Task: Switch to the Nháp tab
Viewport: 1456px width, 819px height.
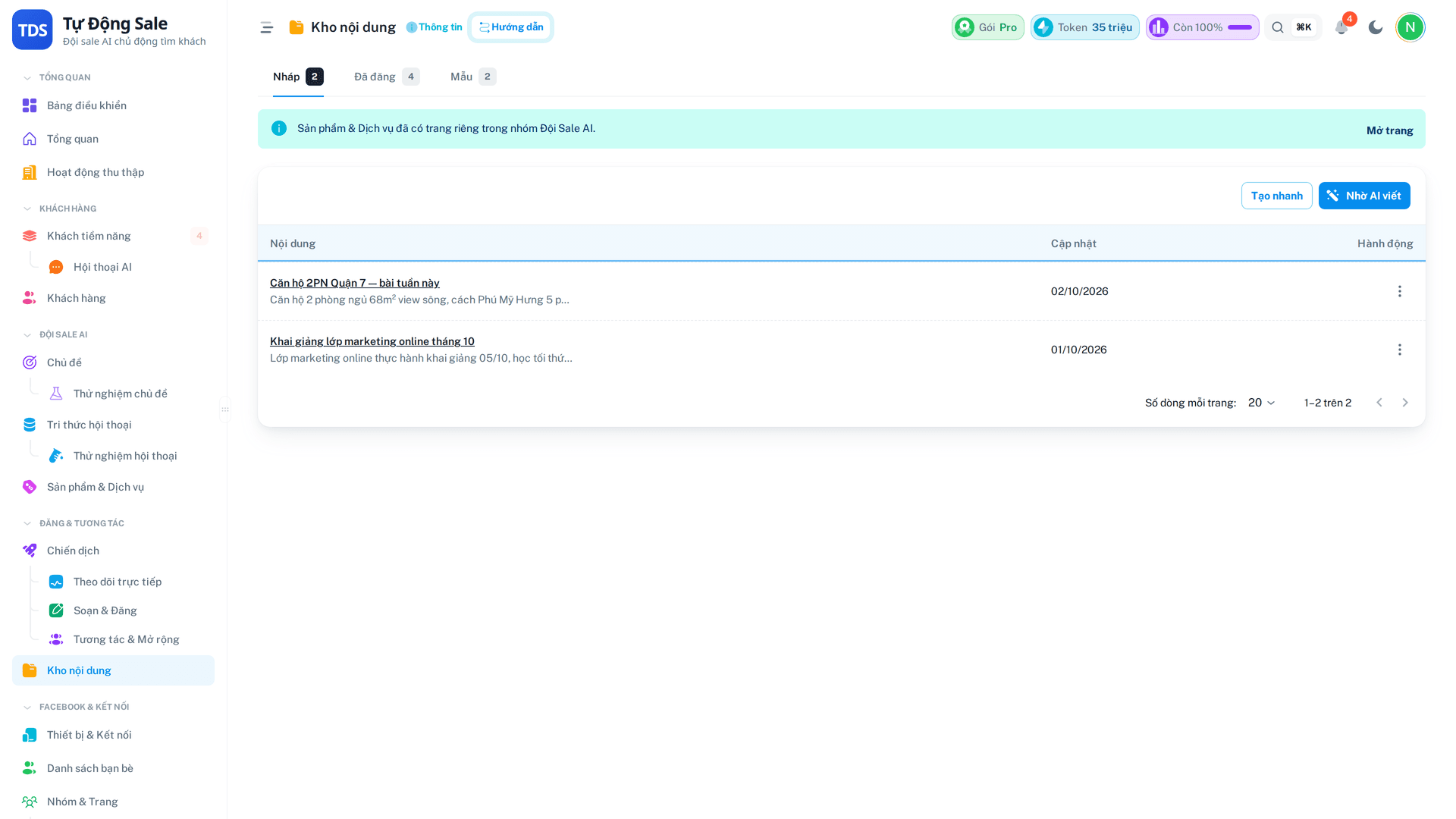Action: pos(298,77)
